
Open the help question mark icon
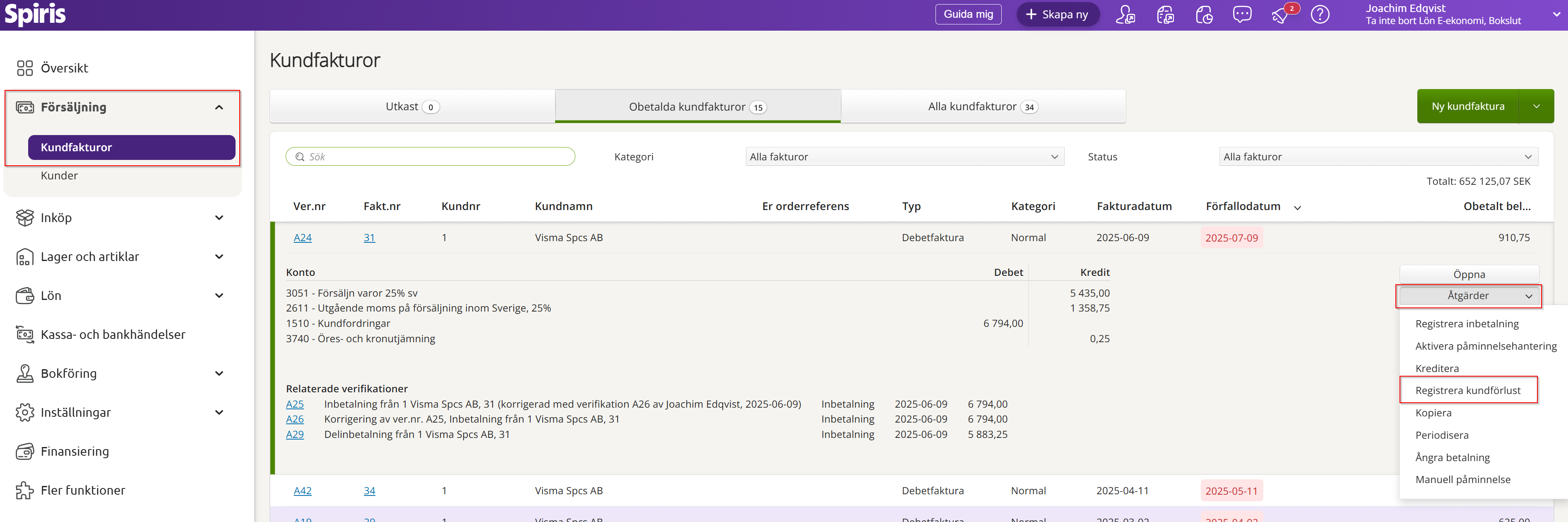[x=1320, y=14]
